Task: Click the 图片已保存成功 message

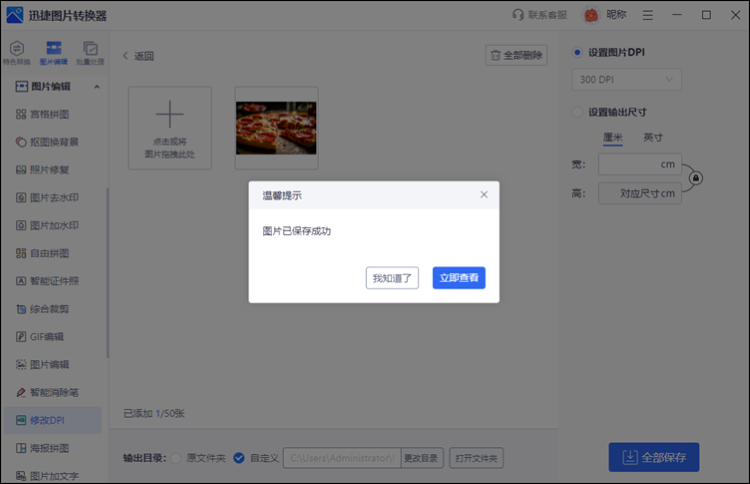Action: click(297, 231)
